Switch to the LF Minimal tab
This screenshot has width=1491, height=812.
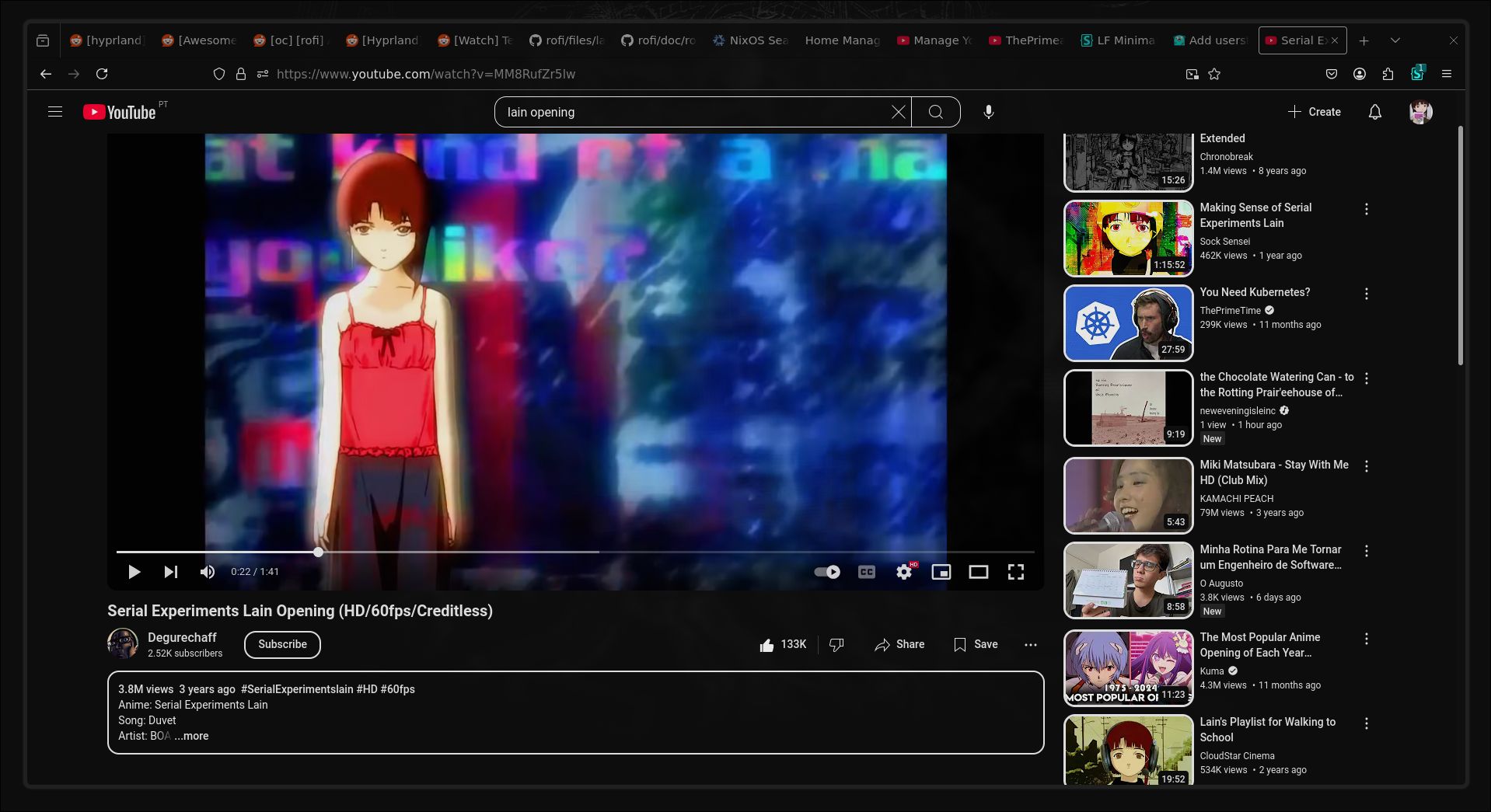(1118, 40)
